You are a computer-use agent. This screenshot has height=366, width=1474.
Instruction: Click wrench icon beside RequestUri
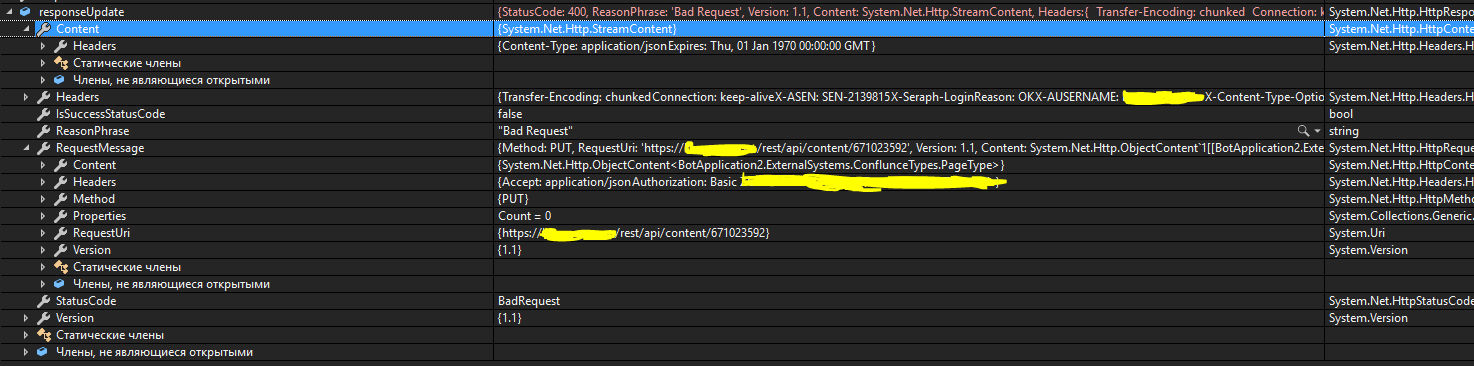(x=60, y=233)
